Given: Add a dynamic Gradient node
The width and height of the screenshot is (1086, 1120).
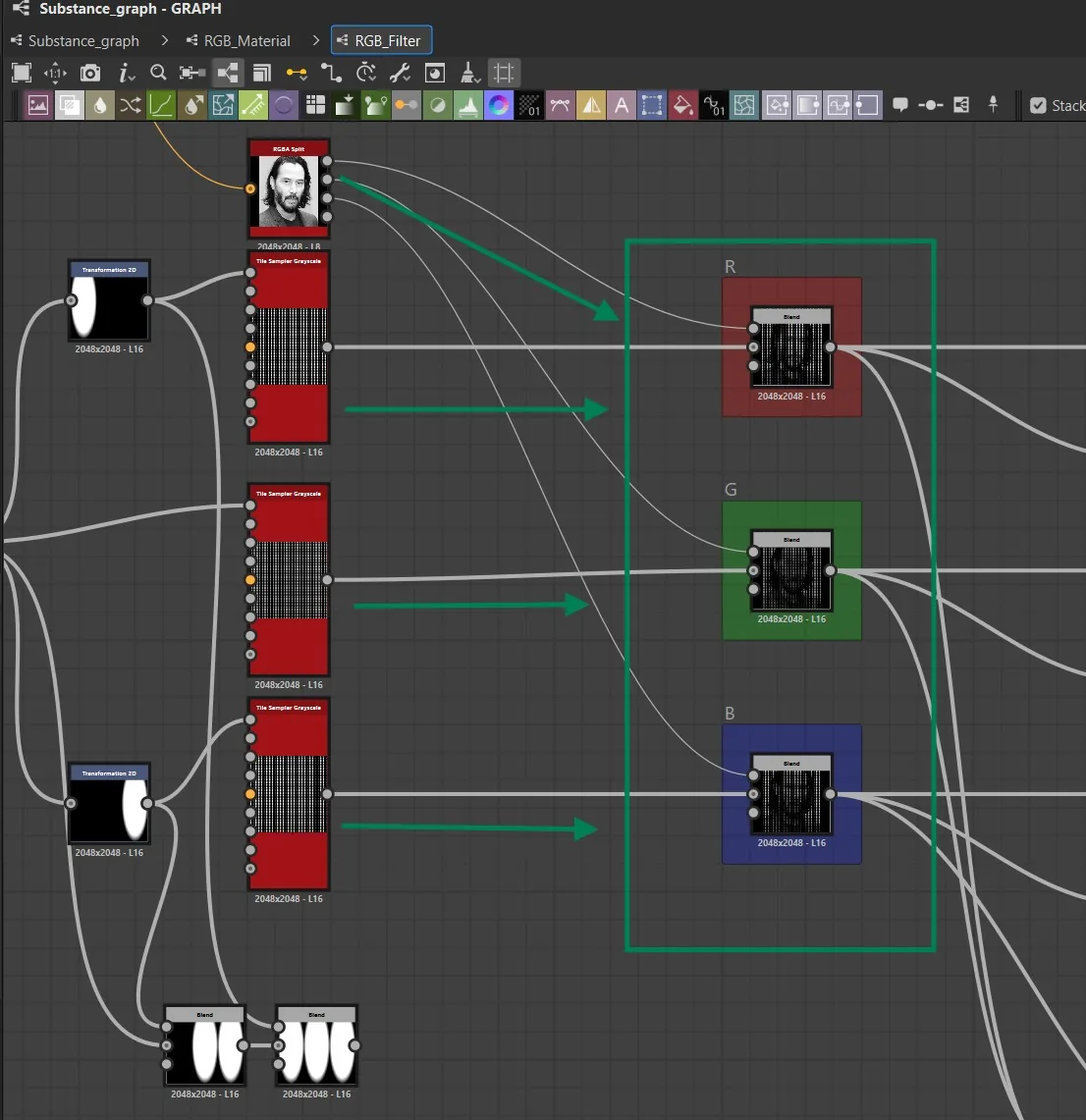Looking at the screenshot, I should point(346,106).
